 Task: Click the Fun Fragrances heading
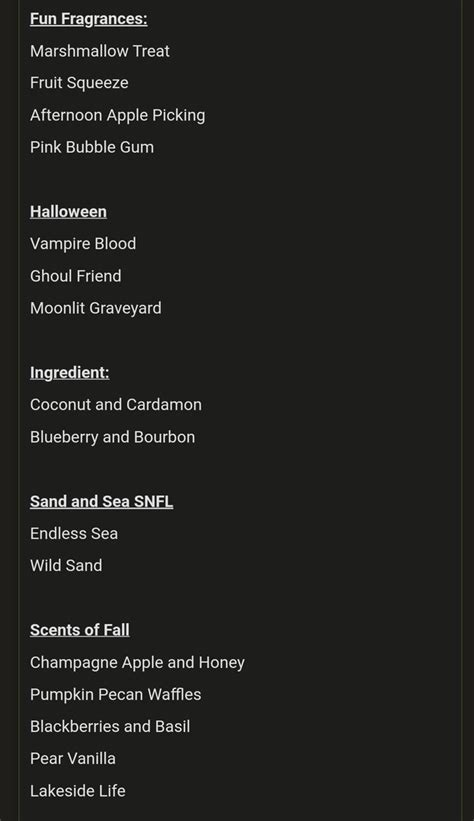point(89,19)
